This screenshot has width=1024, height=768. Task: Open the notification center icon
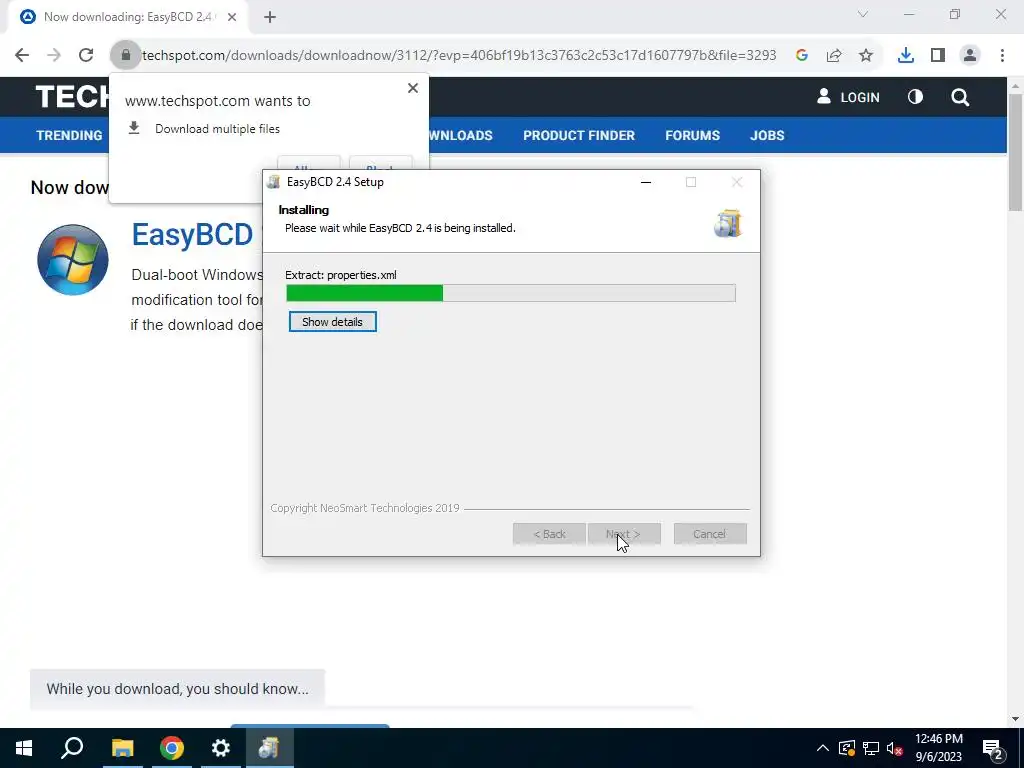[x=993, y=748]
